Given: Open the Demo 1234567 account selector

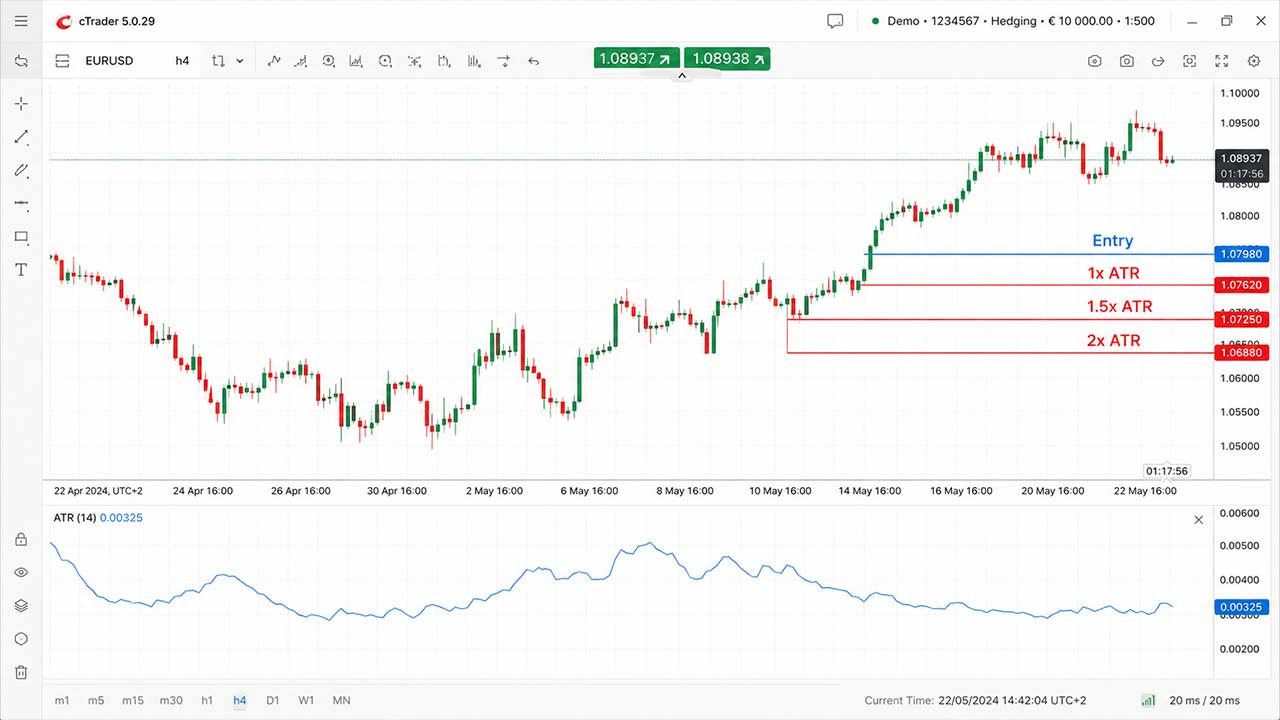Looking at the screenshot, I should click(x=1013, y=21).
